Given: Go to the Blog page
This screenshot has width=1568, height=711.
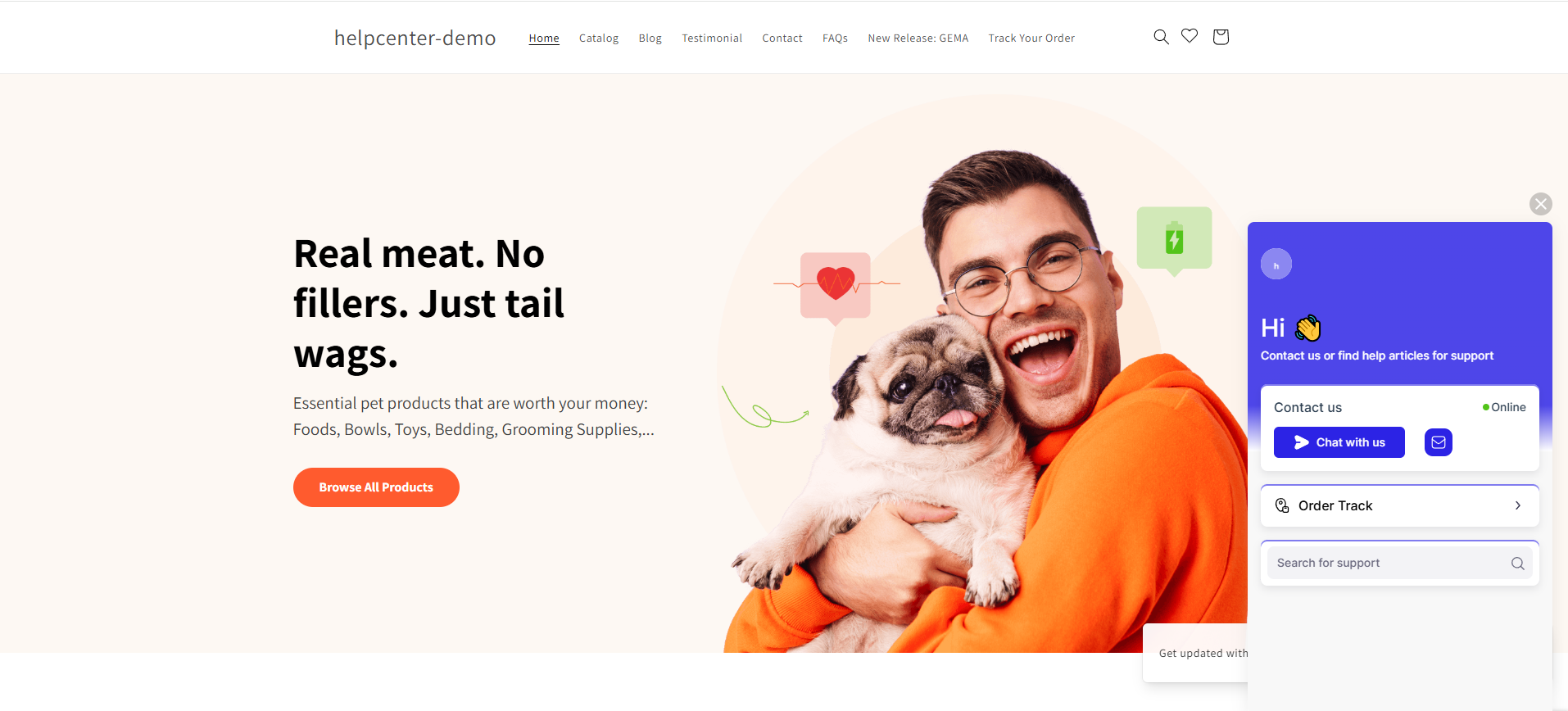Looking at the screenshot, I should tap(650, 38).
